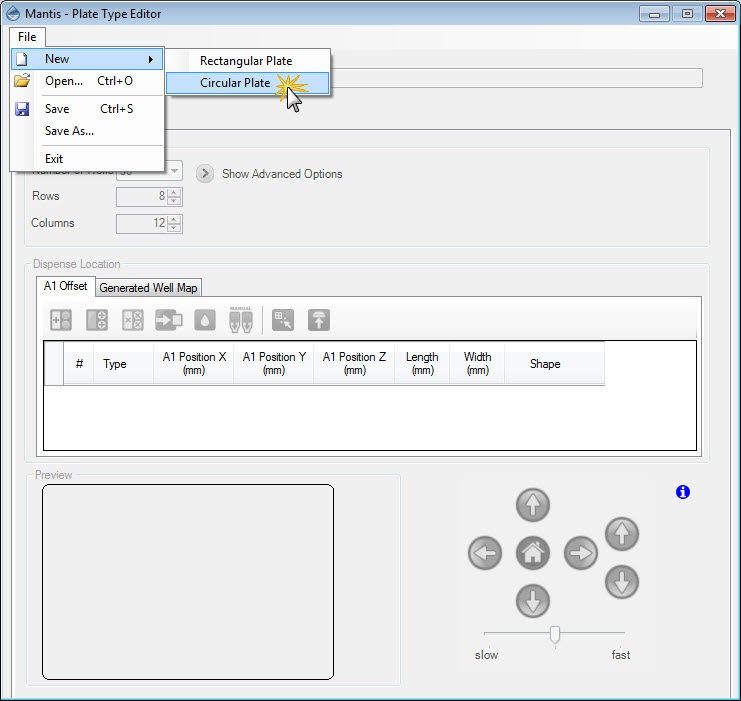
Task: Click the floppy disk save icon
Action: click(x=22, y=109)
